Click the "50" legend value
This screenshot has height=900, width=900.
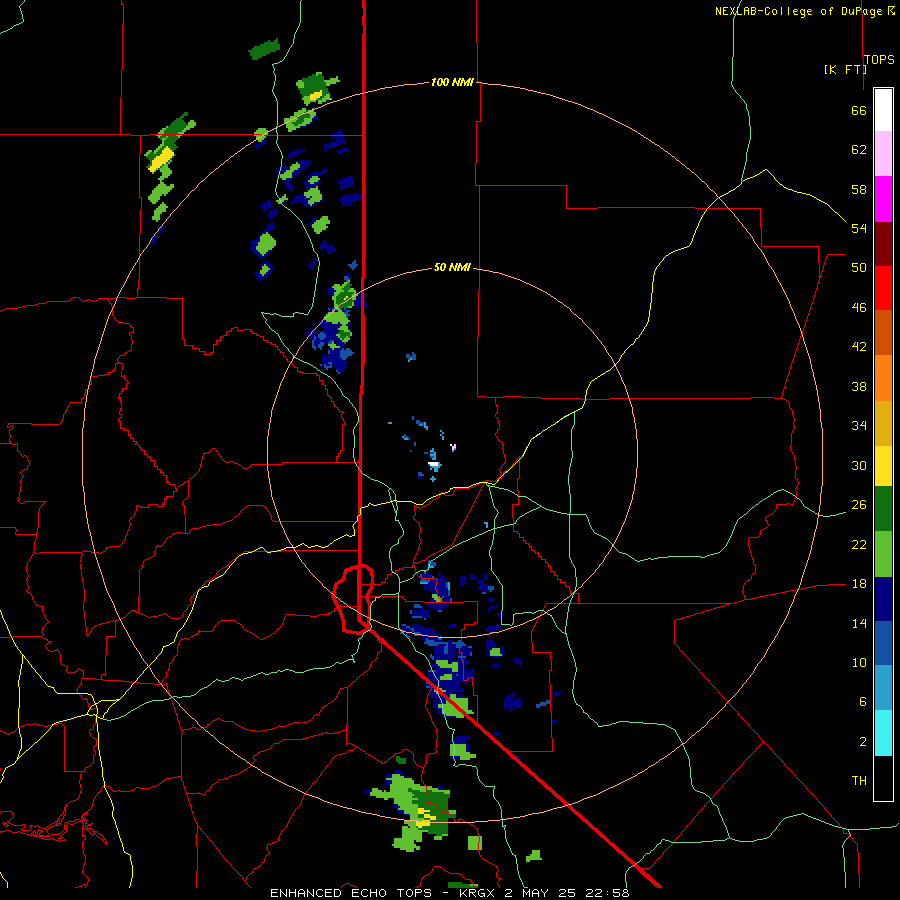tap(859, 268)
